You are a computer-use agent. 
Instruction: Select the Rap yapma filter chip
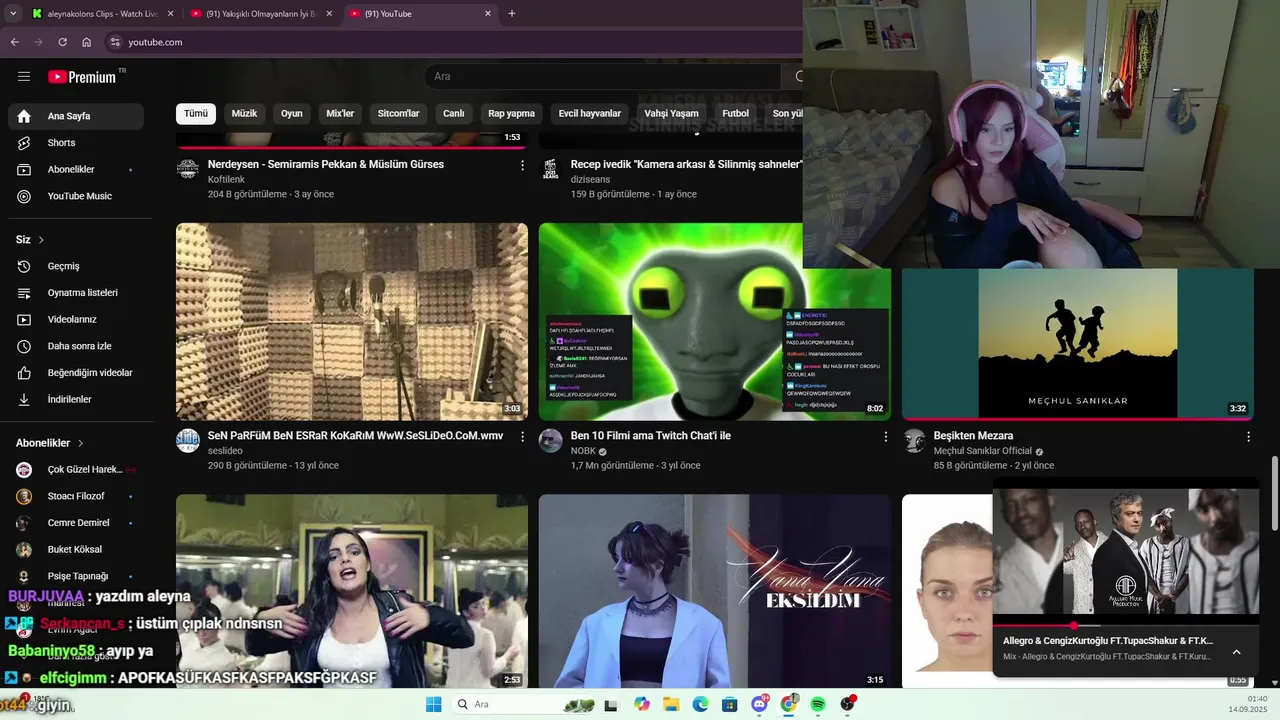click(511, 113)
